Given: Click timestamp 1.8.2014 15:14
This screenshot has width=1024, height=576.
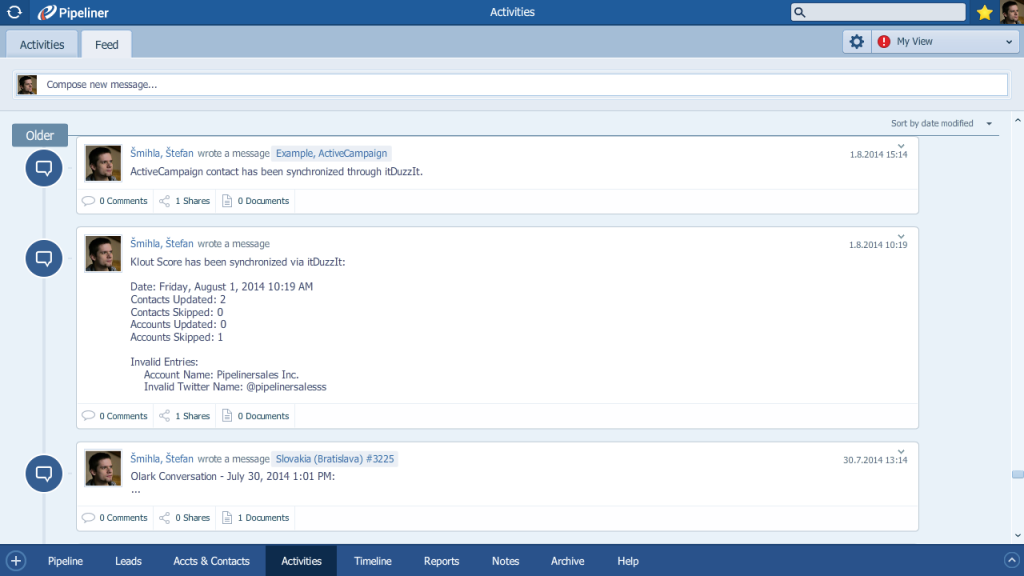Looking at the screenshot, I should (x=878, y=155).
